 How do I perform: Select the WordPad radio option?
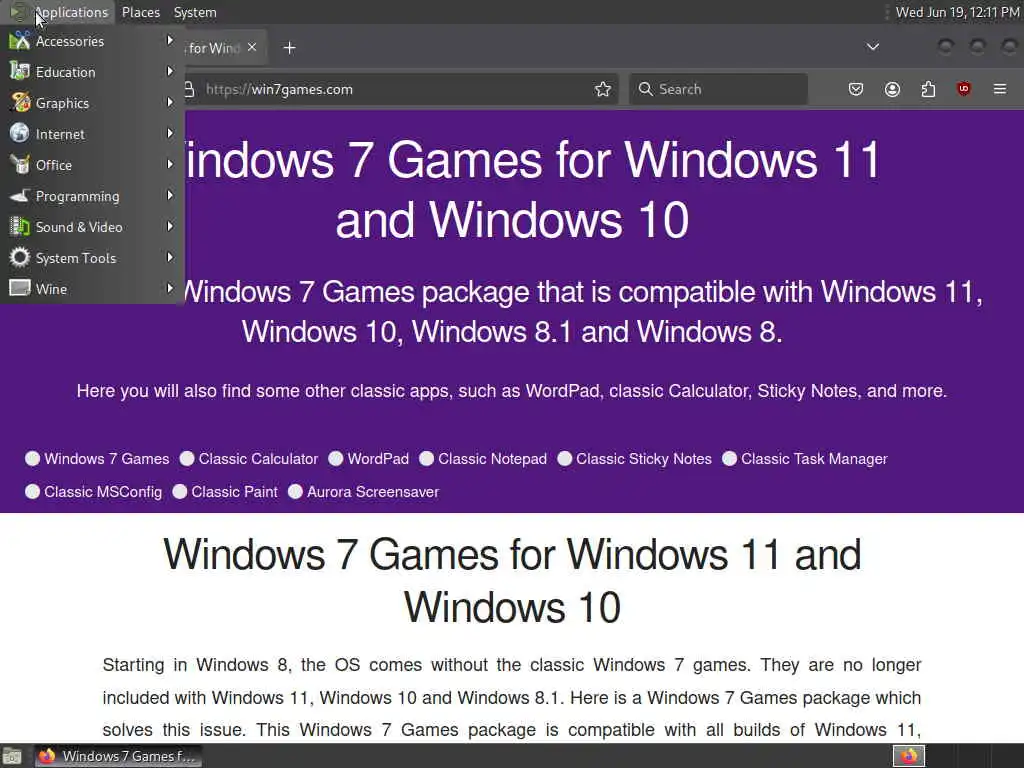pos(336,458)
